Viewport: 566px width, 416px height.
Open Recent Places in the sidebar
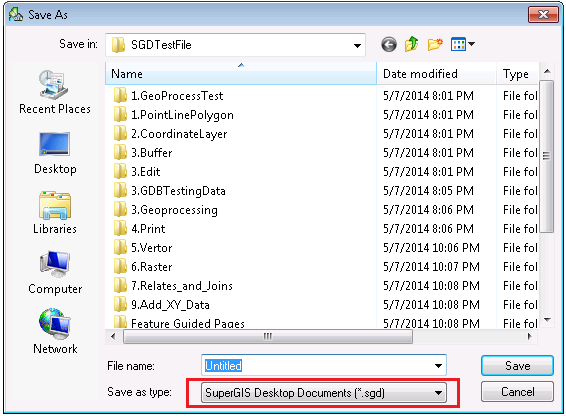point(55,92)
